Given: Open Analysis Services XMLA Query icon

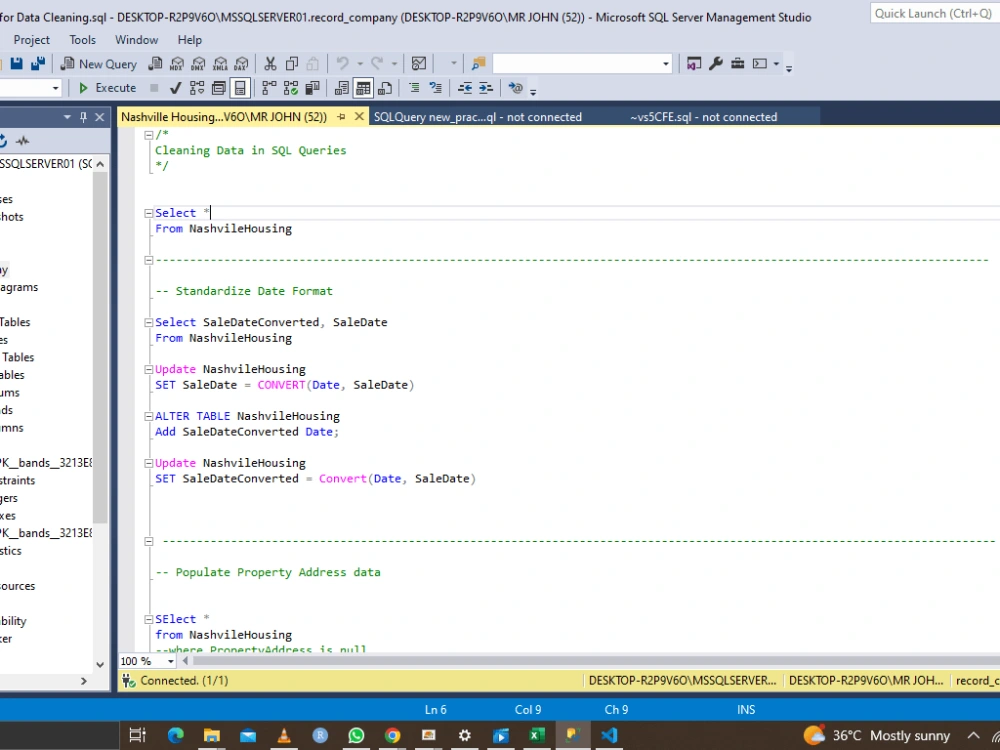Looking at the screenshot, I should (220, 63).
